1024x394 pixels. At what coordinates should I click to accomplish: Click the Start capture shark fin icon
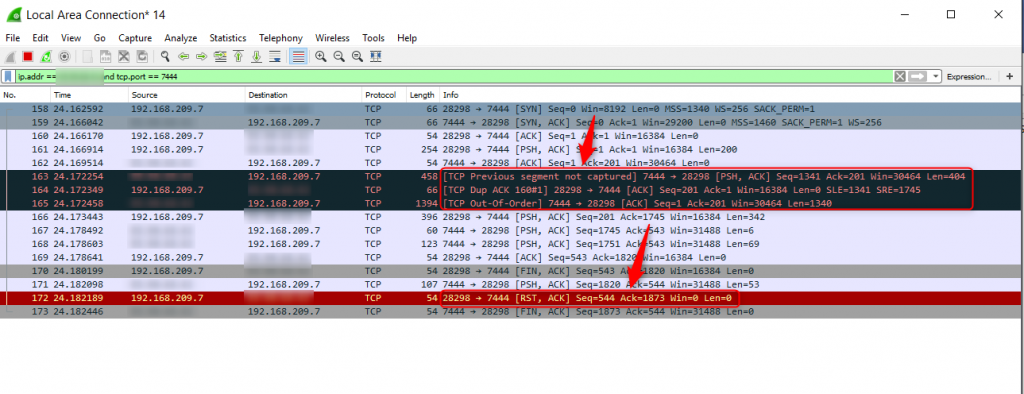tap(10, 57)
